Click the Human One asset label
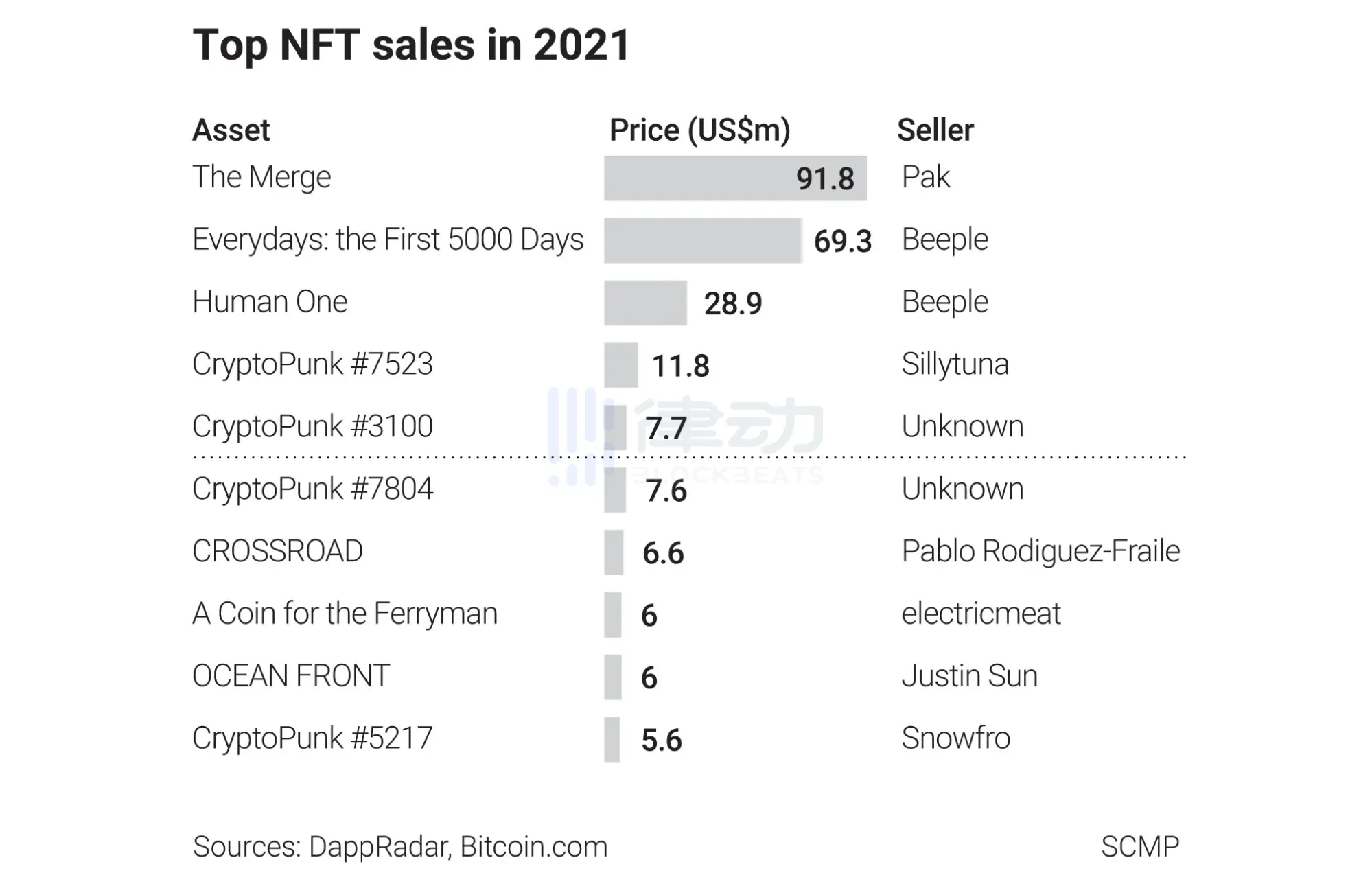Image resolution: width=1372 pixels, height=873 pixels. (x=270, y=302)
